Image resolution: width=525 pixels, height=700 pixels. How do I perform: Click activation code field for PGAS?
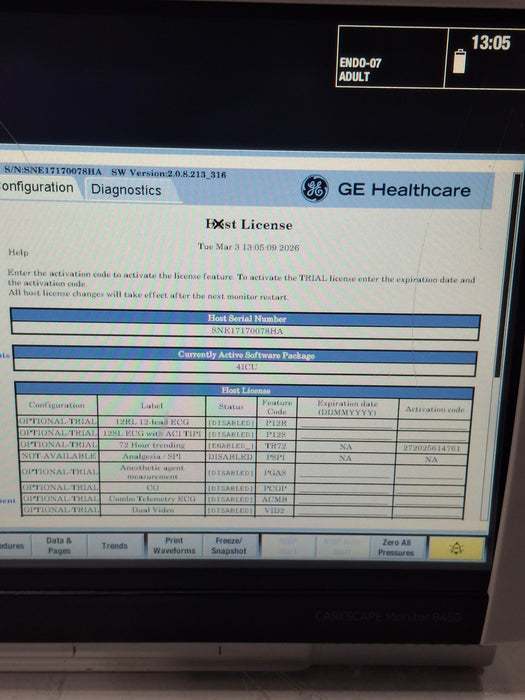click(x=429, y=474)
